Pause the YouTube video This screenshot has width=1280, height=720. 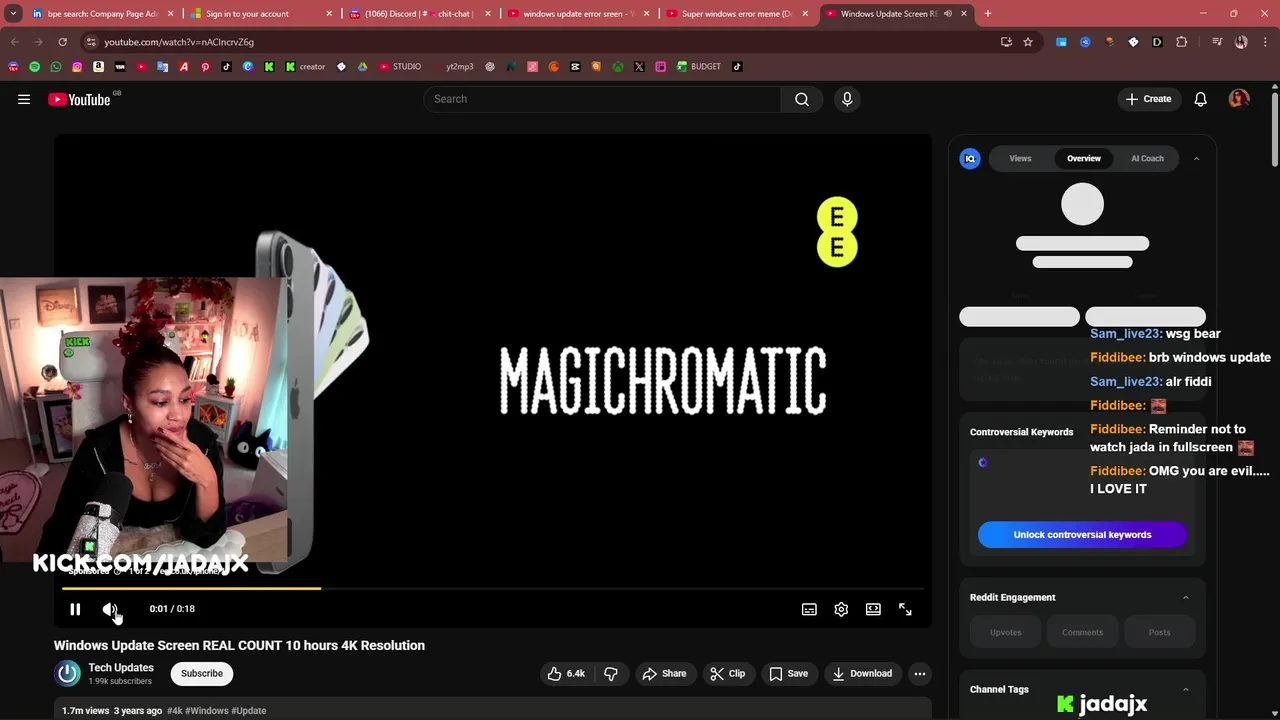[x=75, y=609]
